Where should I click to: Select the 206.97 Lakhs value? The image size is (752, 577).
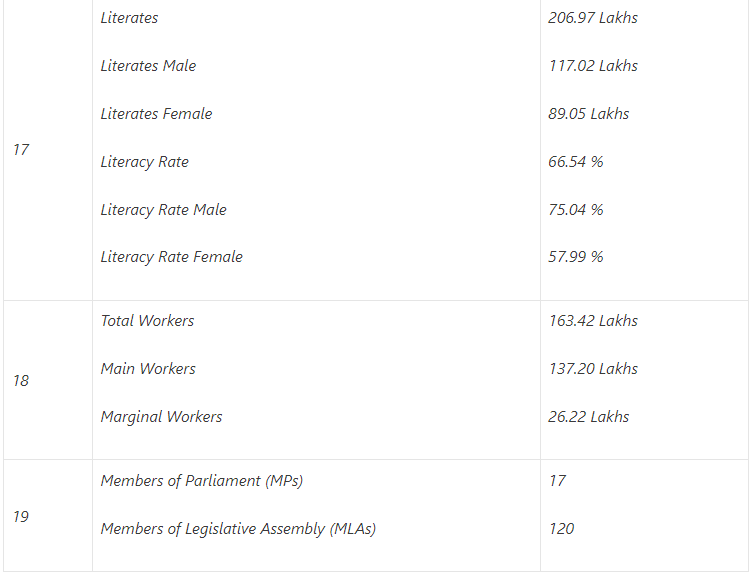pos(592,18)
